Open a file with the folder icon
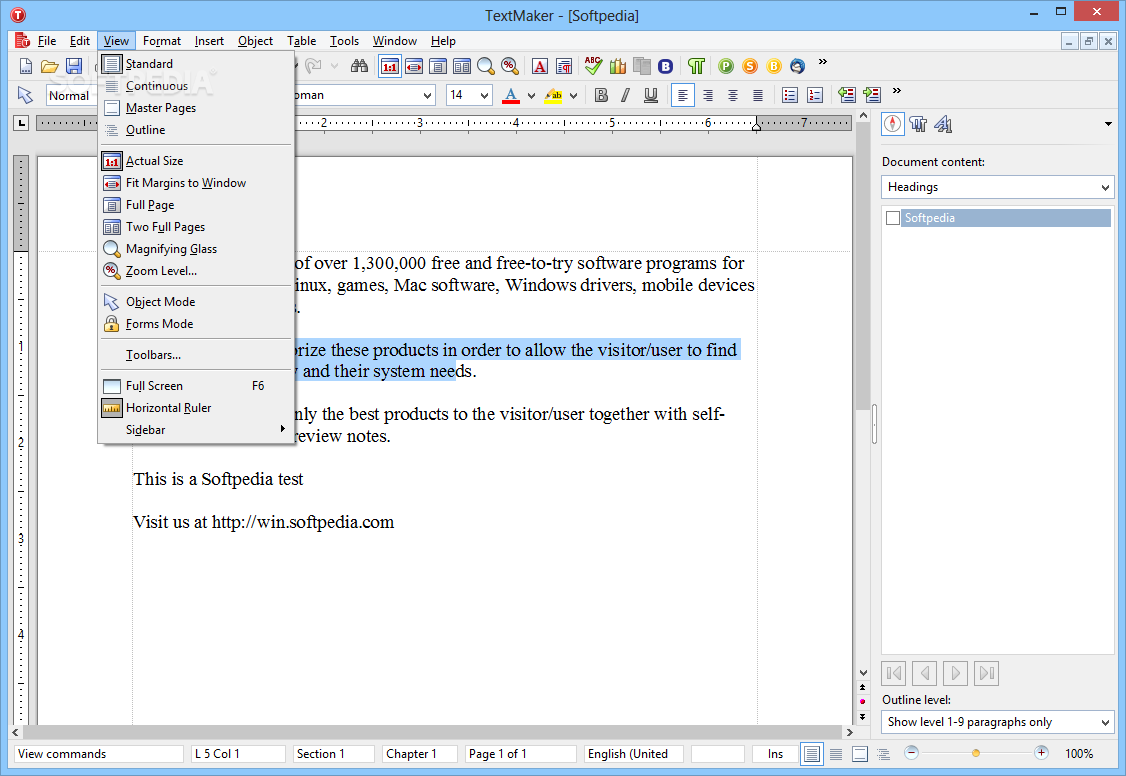The image size is (1126, 776). [x=50, y=67]
